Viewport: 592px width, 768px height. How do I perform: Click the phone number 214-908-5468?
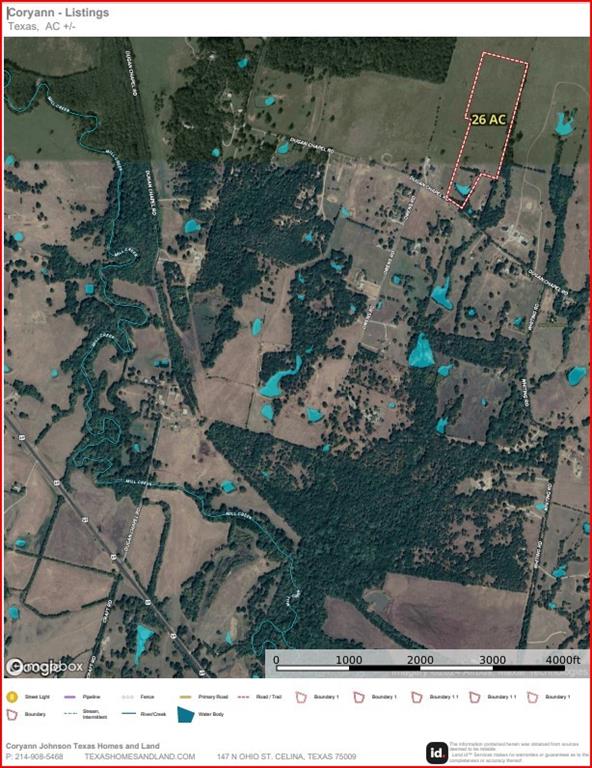point(34,757)
